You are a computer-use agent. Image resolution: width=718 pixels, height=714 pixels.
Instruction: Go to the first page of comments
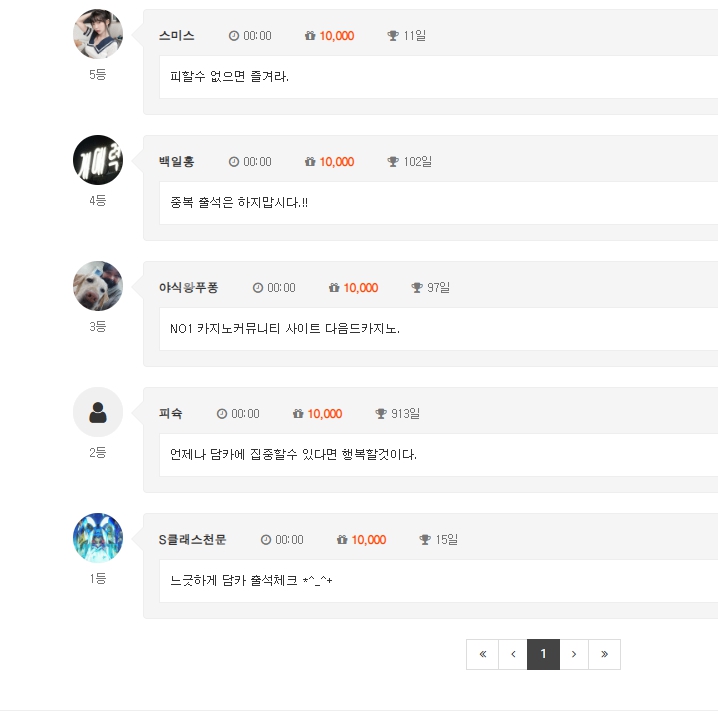click(x=482, y=654)
